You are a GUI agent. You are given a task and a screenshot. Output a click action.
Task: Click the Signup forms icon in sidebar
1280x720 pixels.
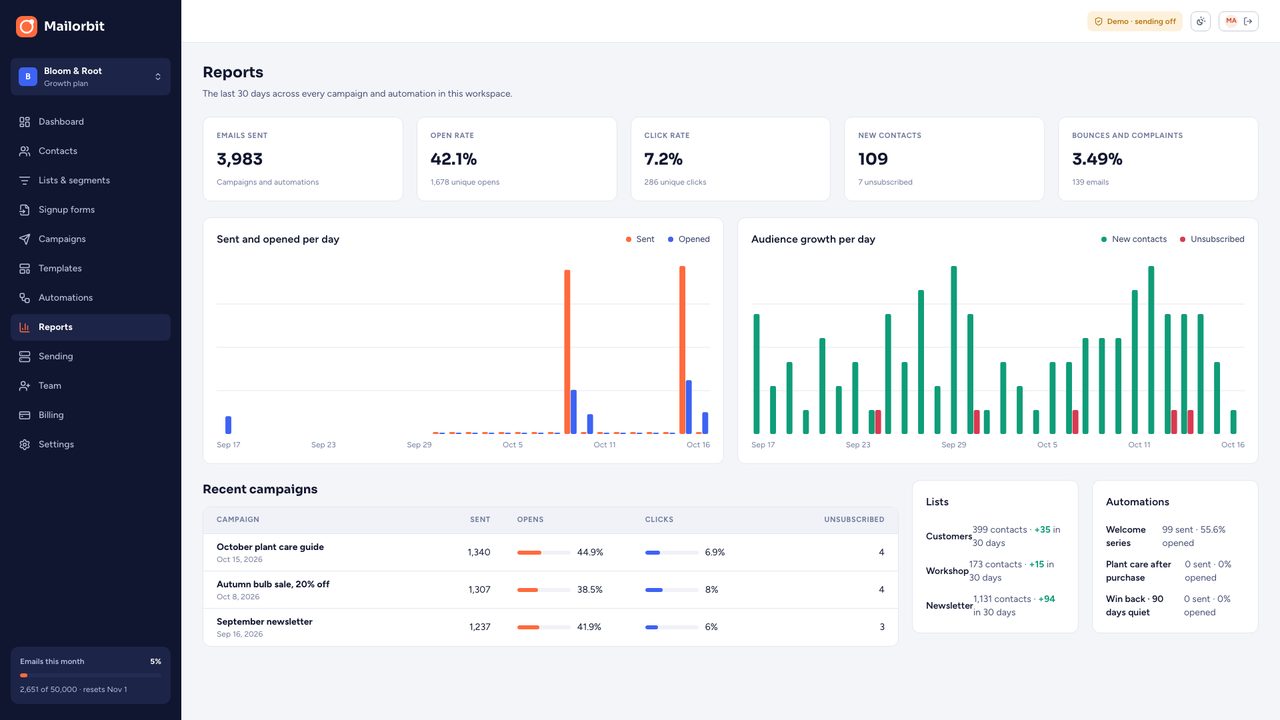pos(25,210)
